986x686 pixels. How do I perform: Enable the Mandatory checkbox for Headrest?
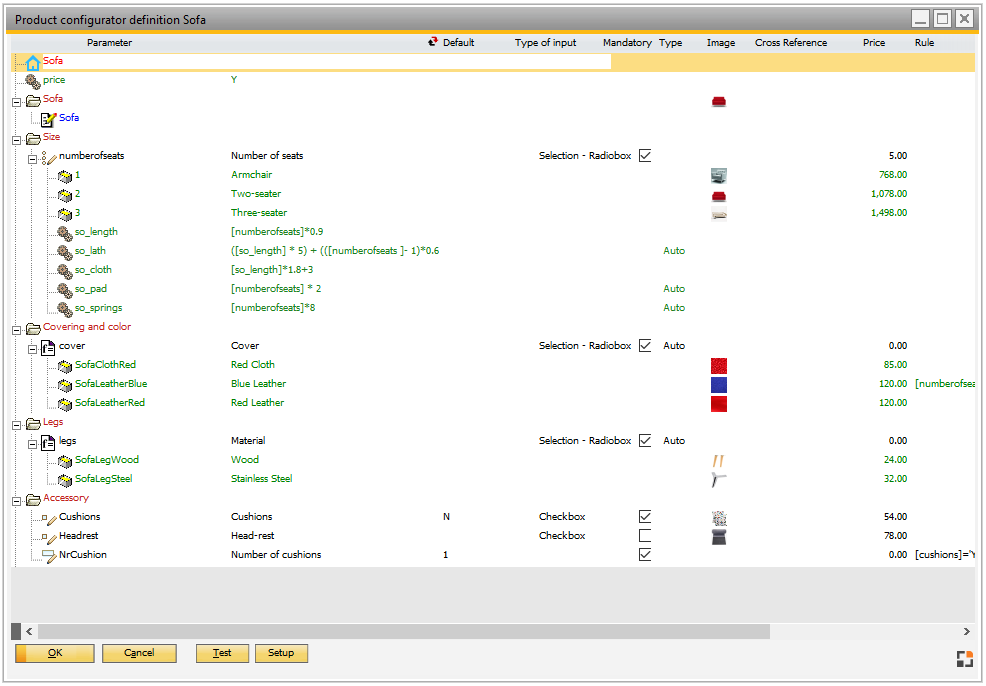pyautogui.click(x=645, y=535)
